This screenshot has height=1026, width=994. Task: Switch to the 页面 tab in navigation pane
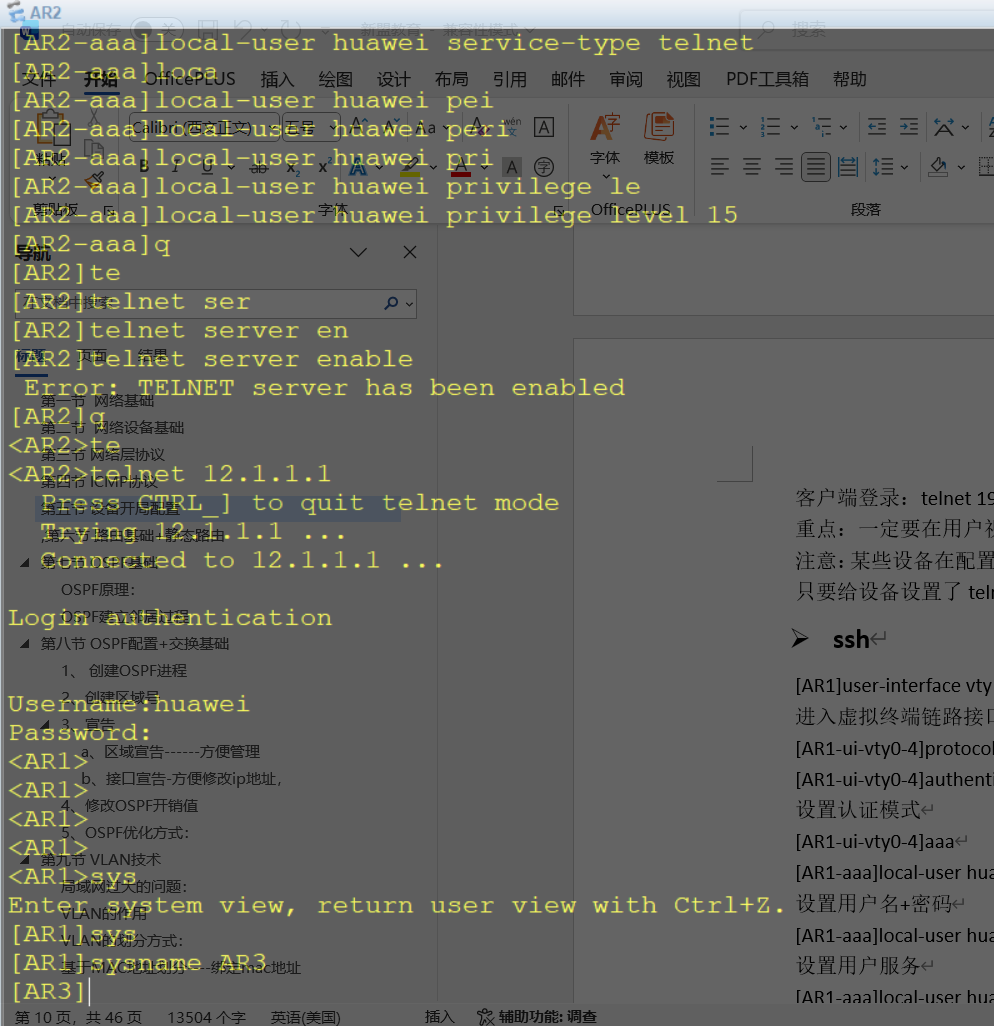(x=92, y=356)
